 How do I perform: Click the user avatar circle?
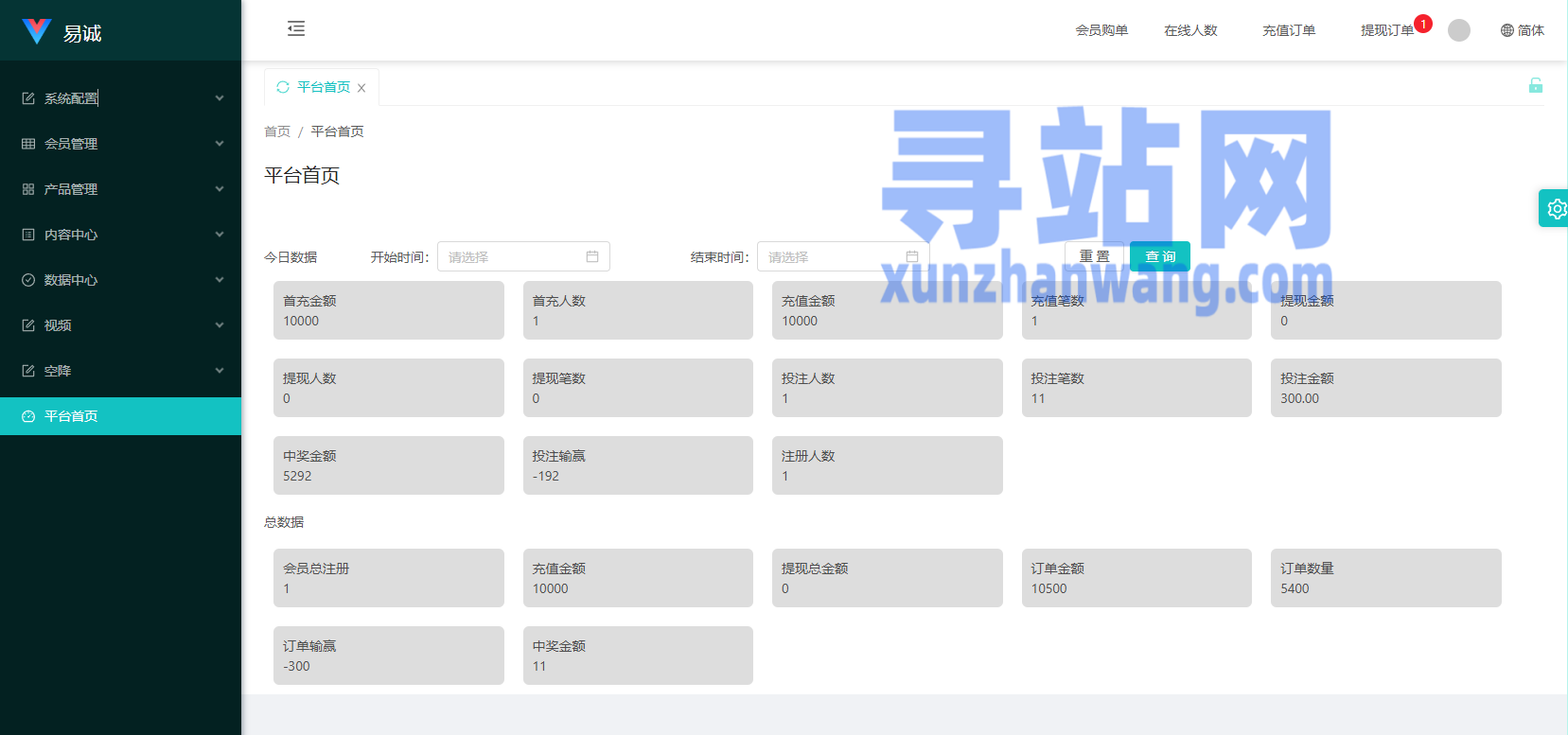(x=1458, y=30)
